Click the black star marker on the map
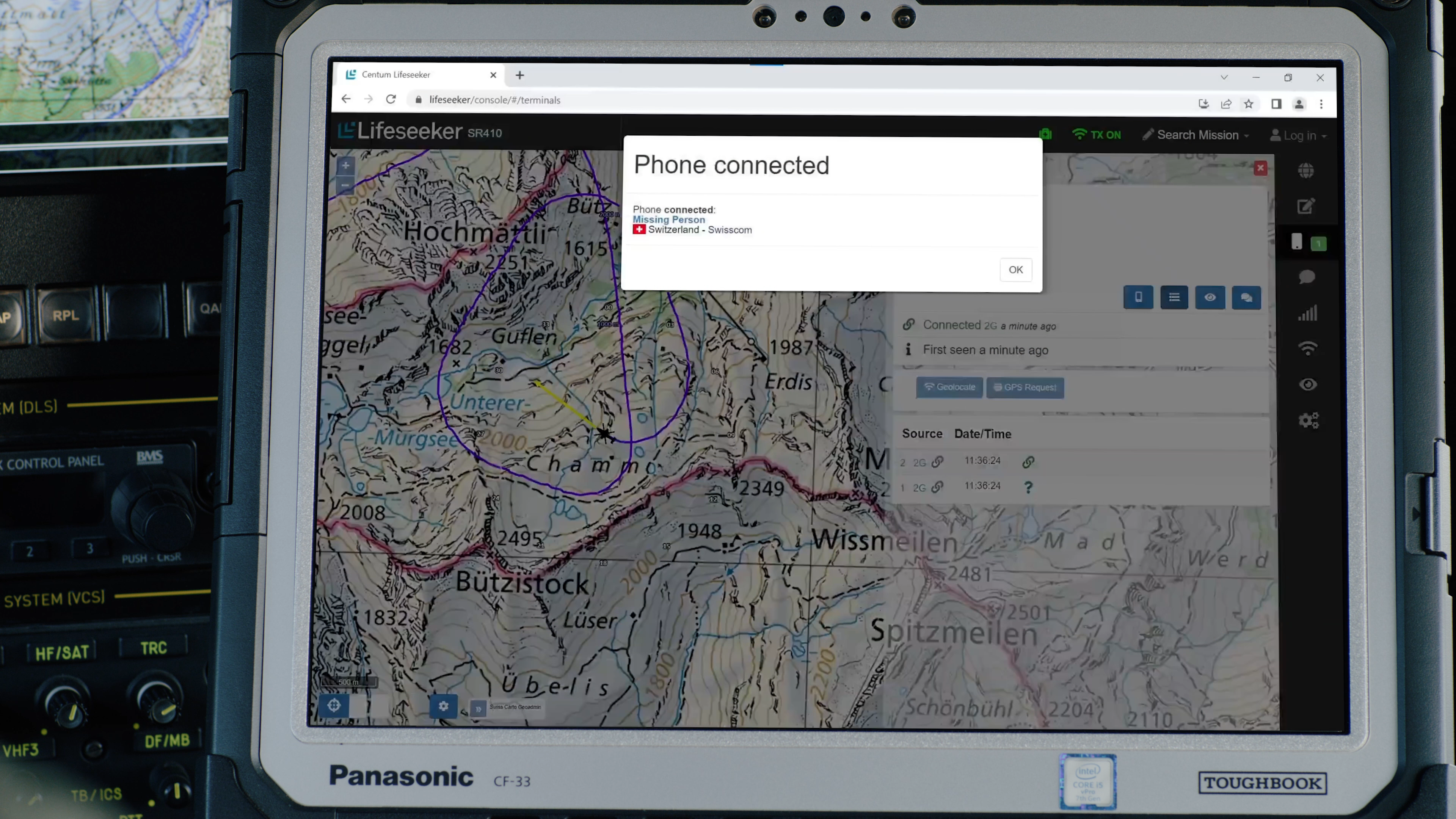Image resolution: width=1456 pixels, height=819 pixels. coord(605,434)
